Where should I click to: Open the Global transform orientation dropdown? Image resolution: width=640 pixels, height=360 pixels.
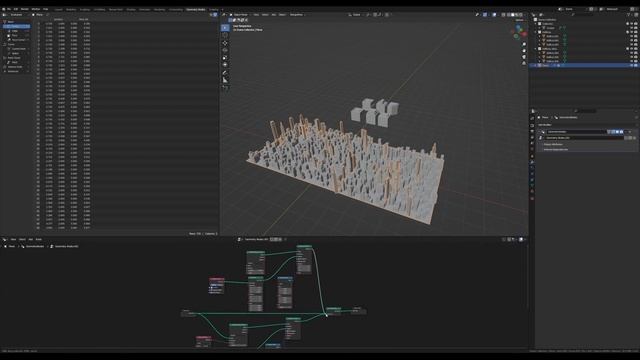pos(356,15)
